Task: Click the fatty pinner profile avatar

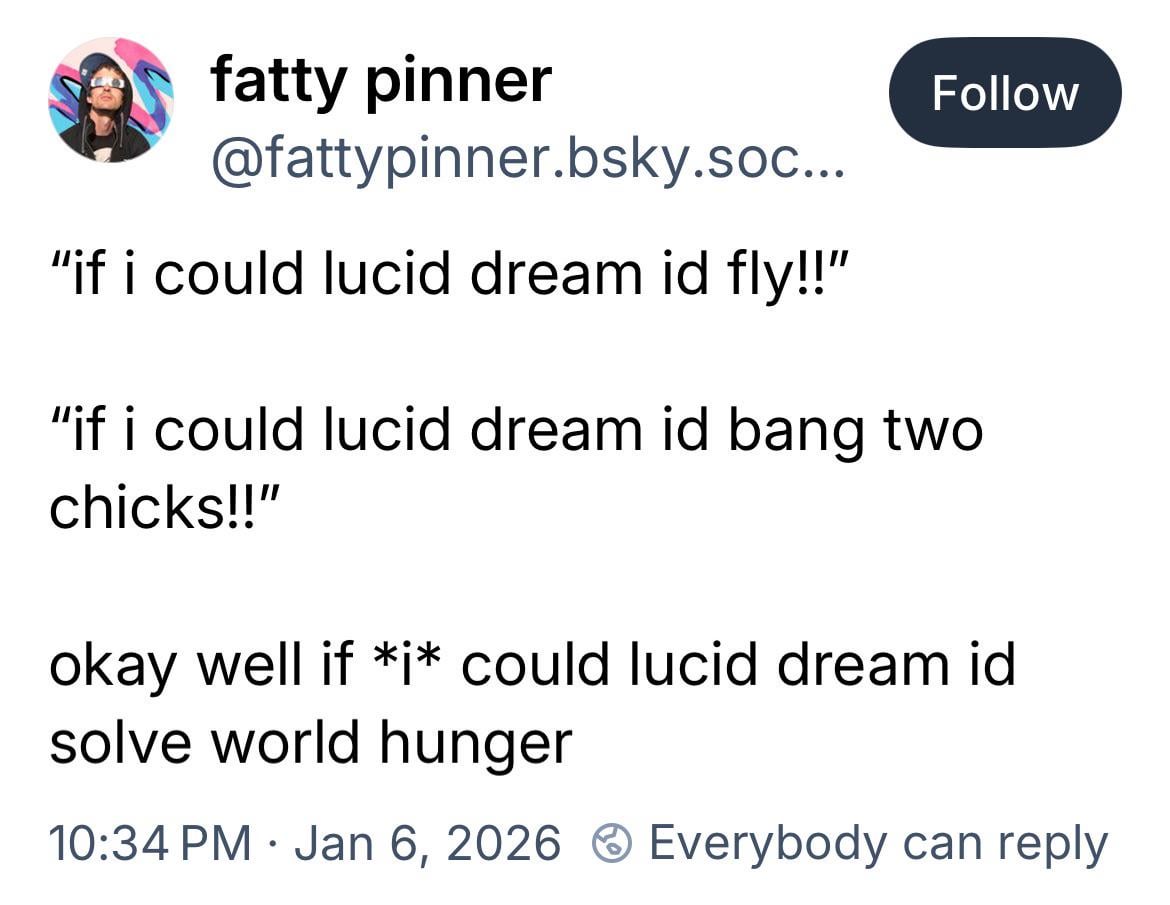Action: [111, 100]
